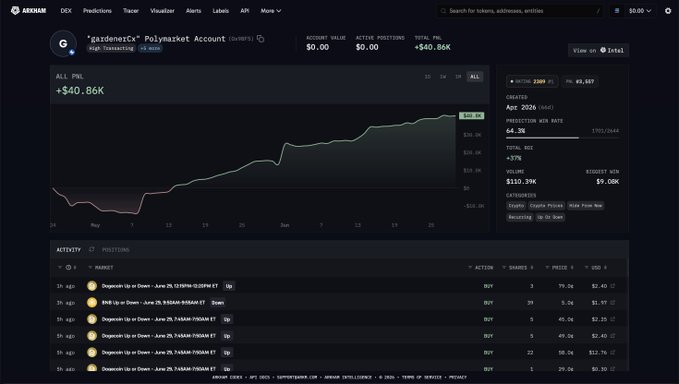Click the $110.39K volume value
Screen dimensions: 679x384
point(521,181)
